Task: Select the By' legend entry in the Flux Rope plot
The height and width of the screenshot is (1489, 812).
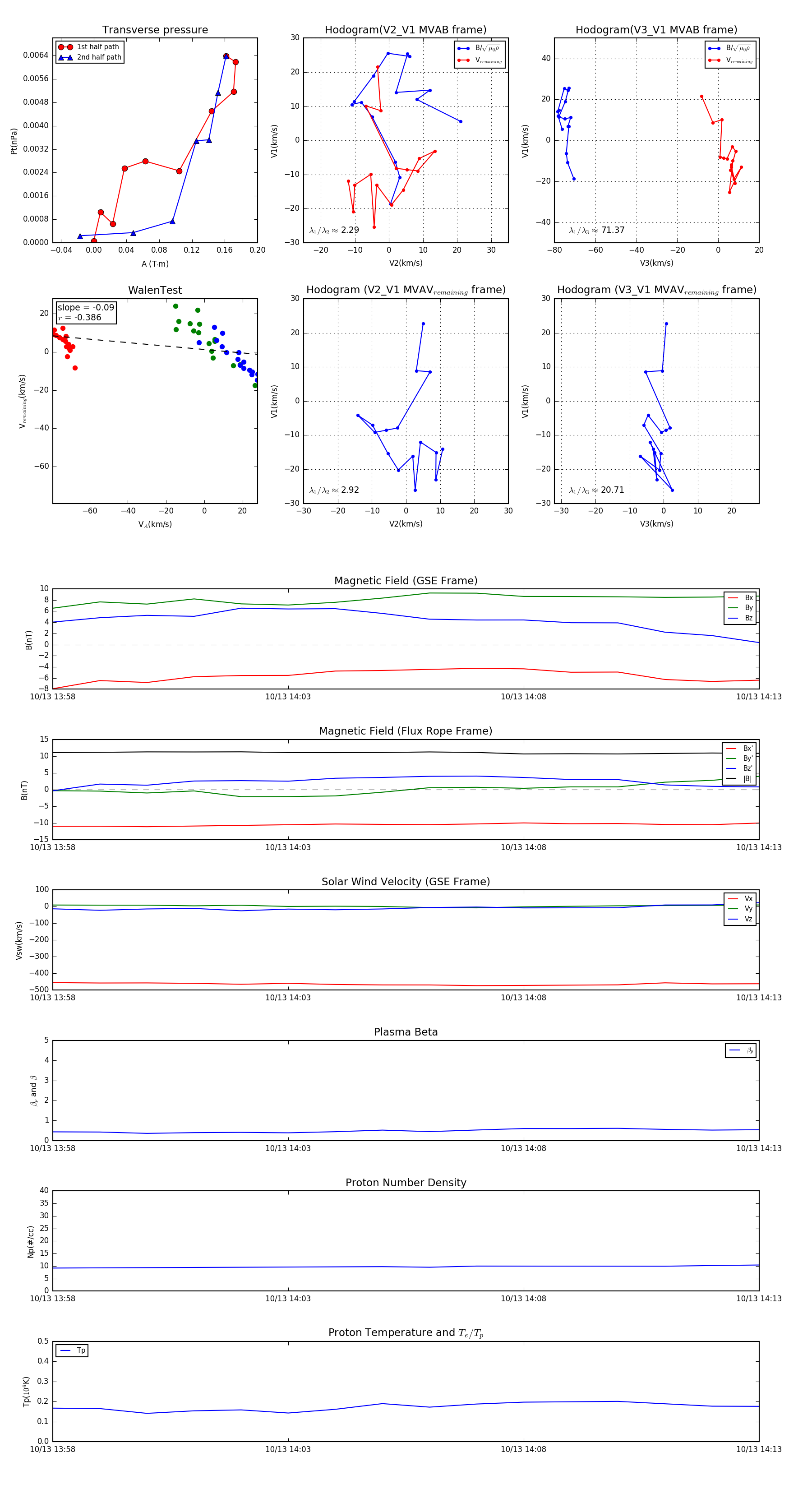Action: pyautogui.click(x=739, y=758)
